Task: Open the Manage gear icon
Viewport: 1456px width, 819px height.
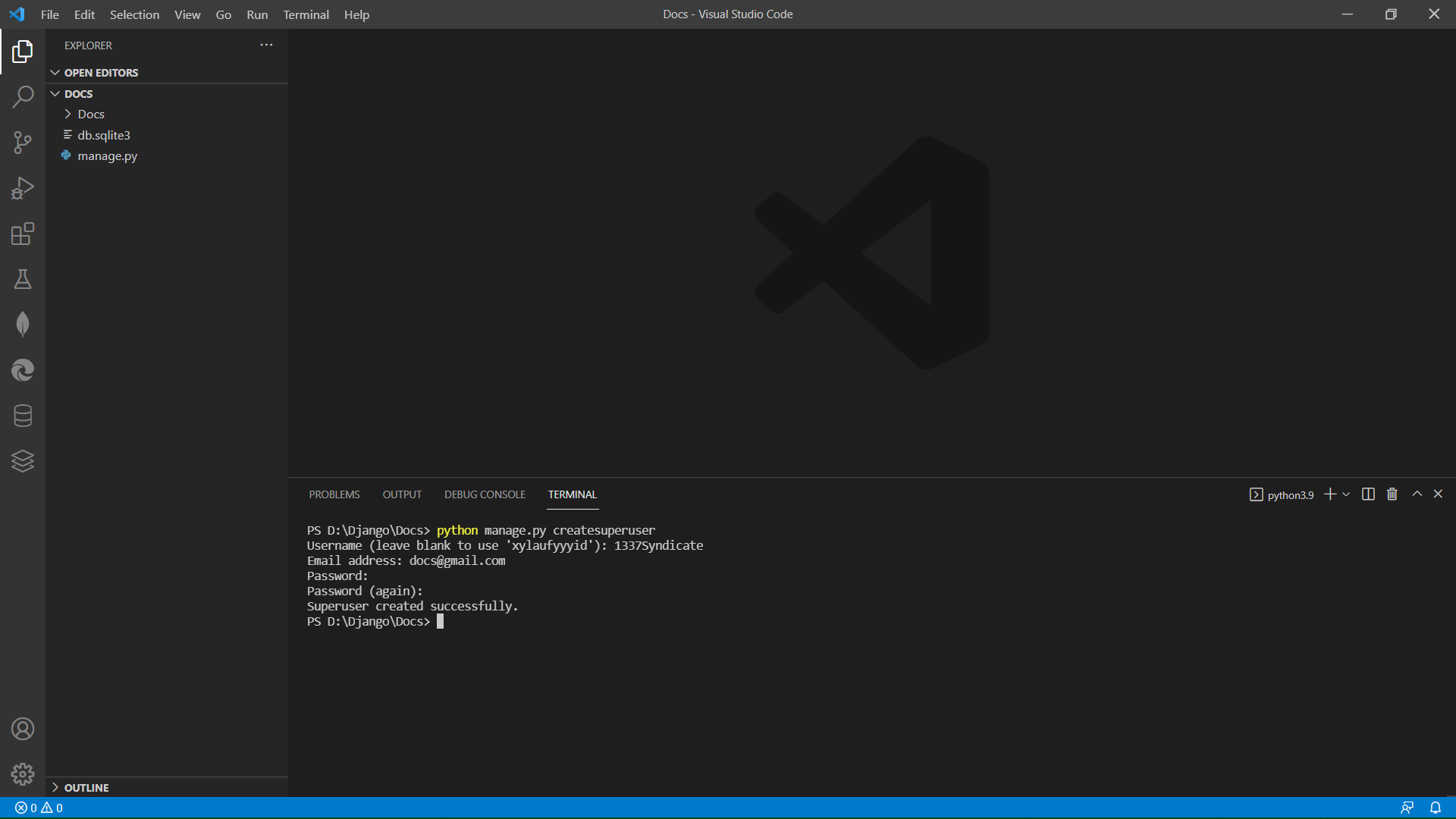Action: [23, 773]
